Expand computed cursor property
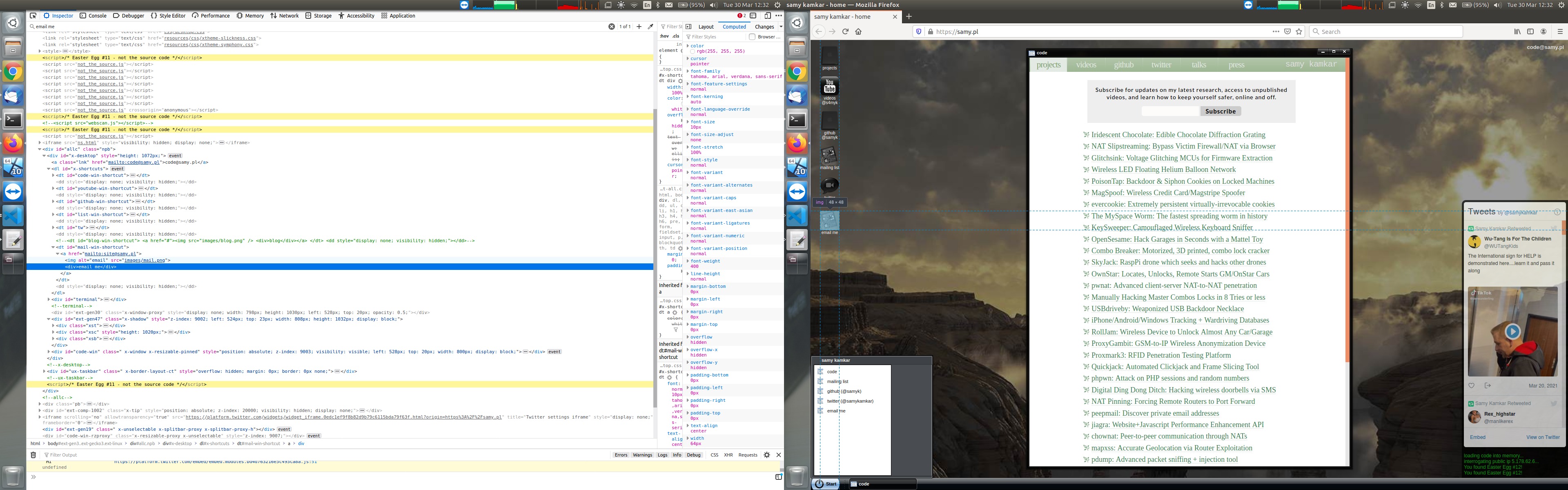Image resolution: width=1568 pixels, height=490 pixels. pos(688,58)
